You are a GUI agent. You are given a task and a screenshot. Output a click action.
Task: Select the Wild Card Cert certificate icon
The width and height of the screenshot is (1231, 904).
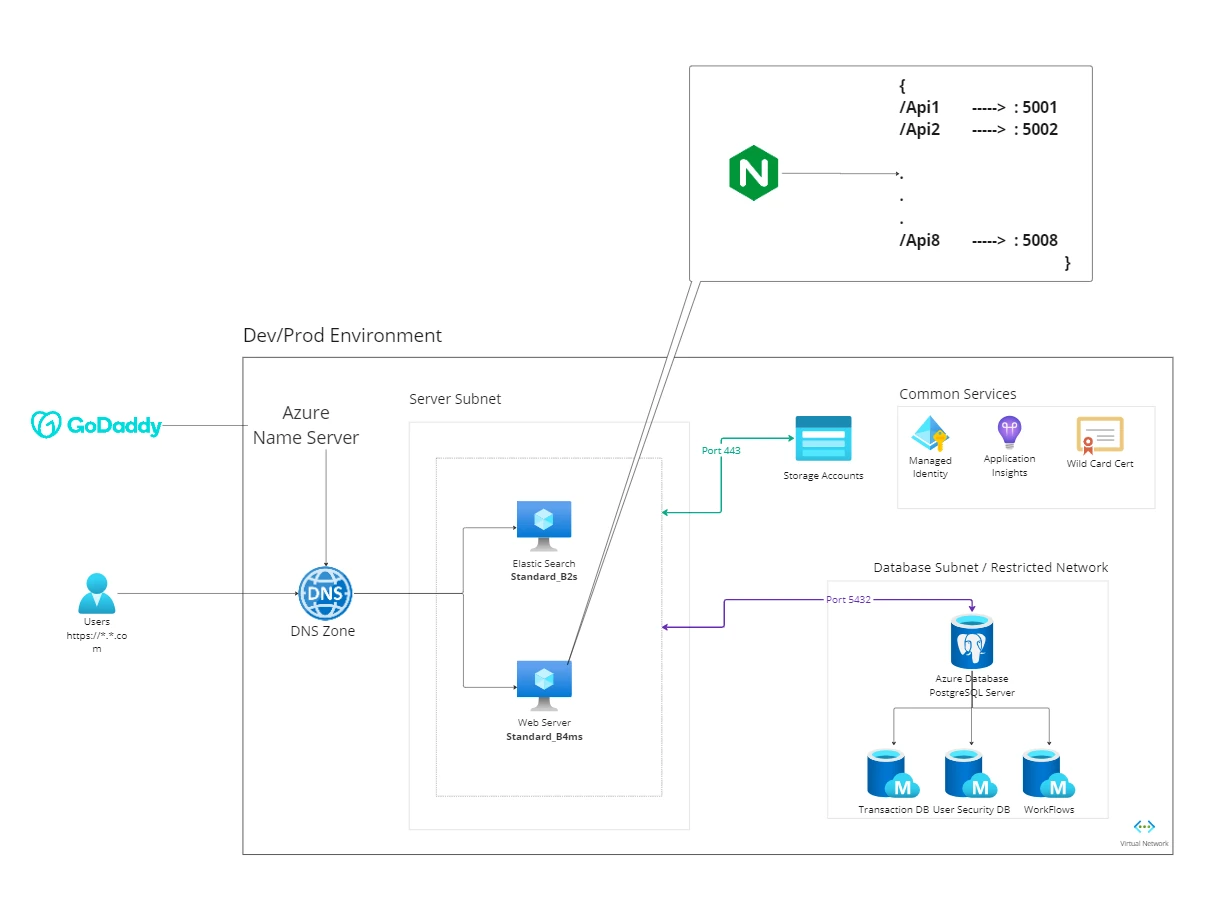[x=1100, y=436]
